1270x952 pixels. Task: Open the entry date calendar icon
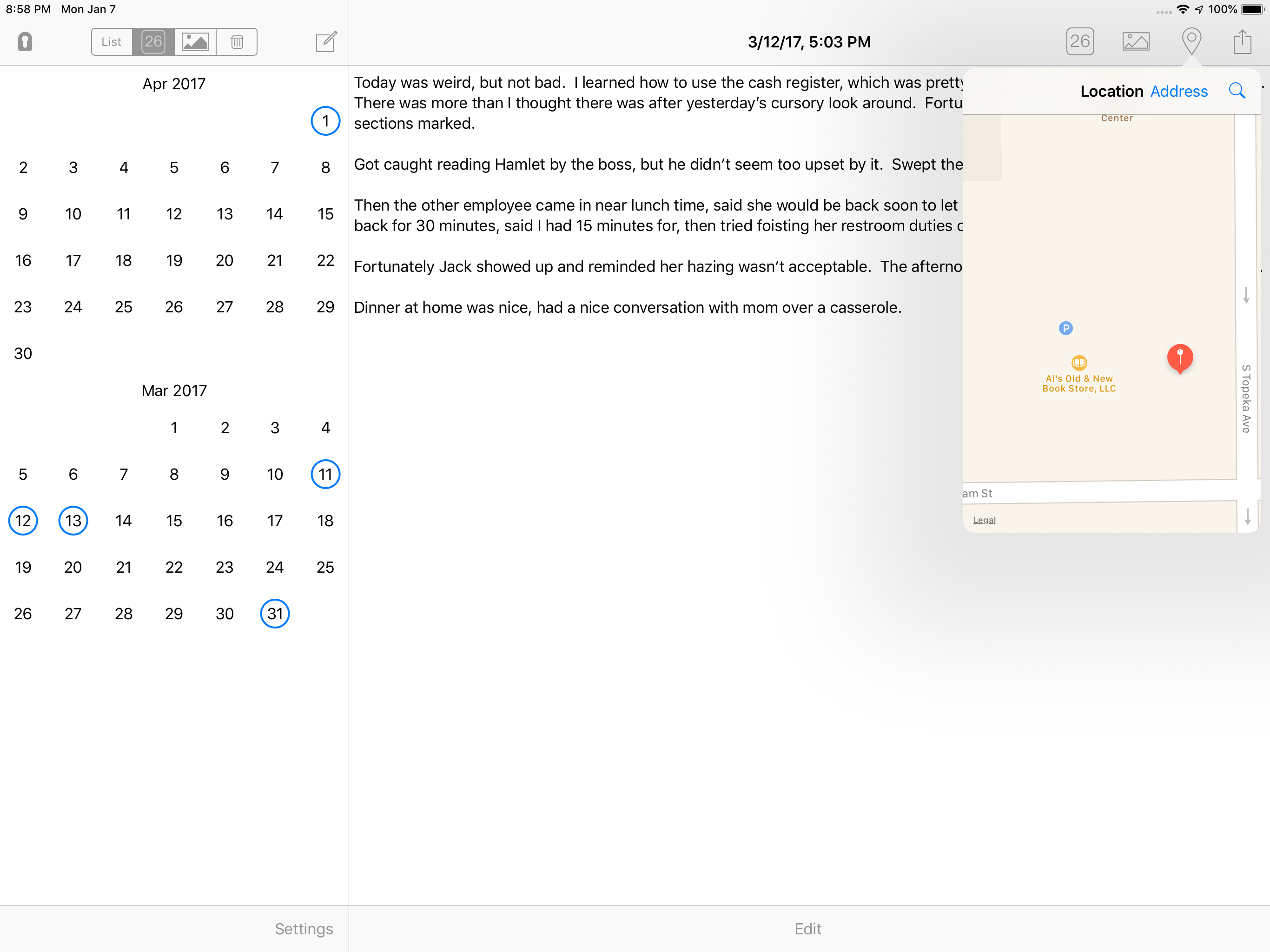[x=1079, y=41]
